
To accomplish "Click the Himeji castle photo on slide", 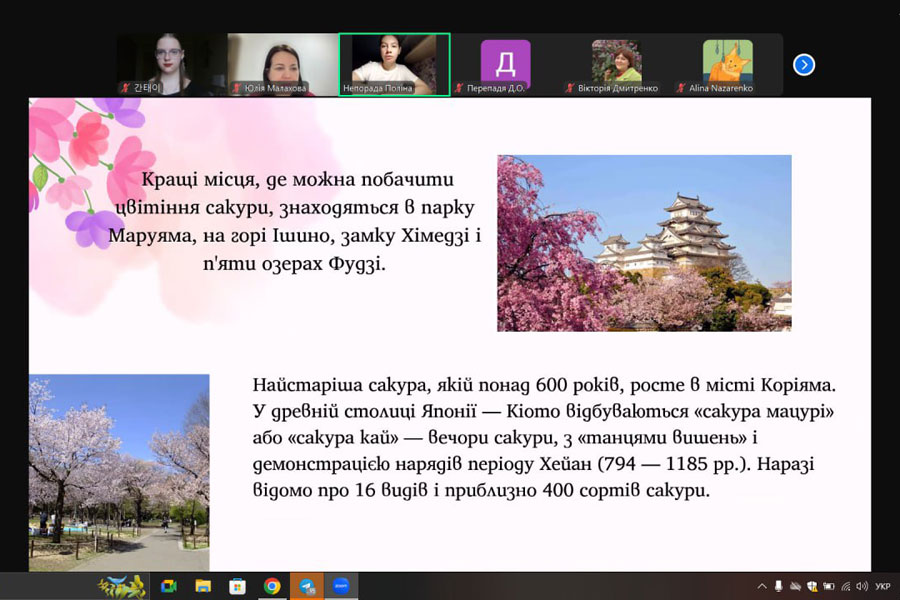I will (644, 243).
